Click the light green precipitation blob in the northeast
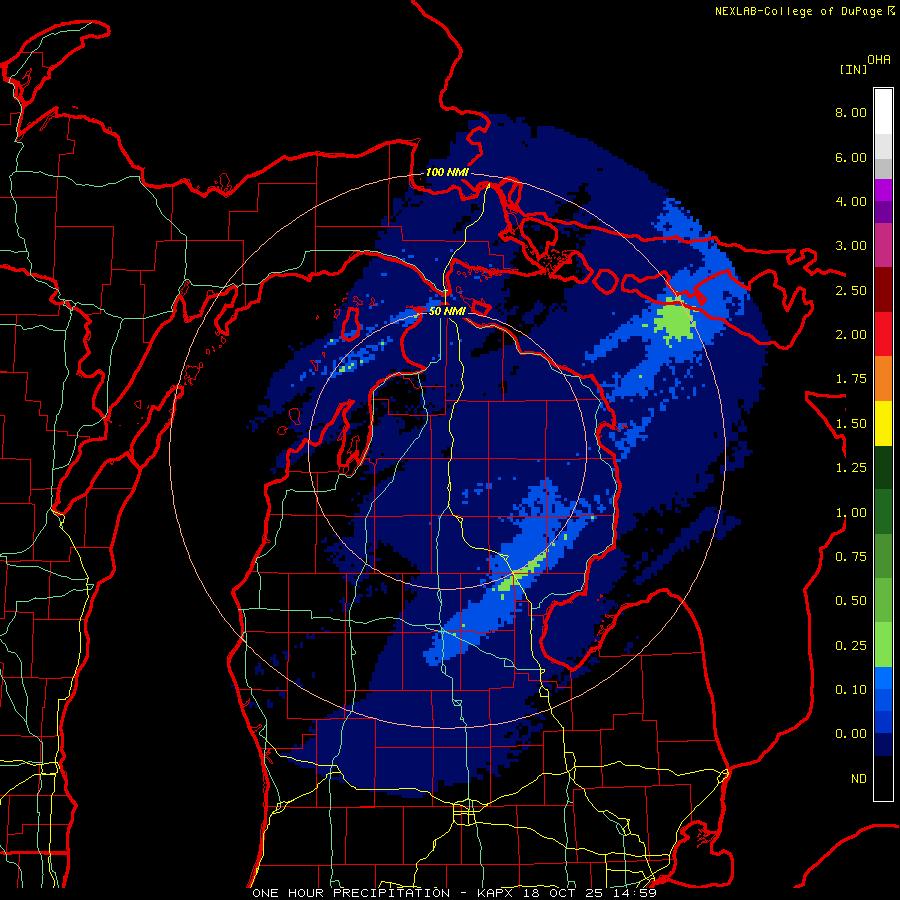 (x=675, y=321)
